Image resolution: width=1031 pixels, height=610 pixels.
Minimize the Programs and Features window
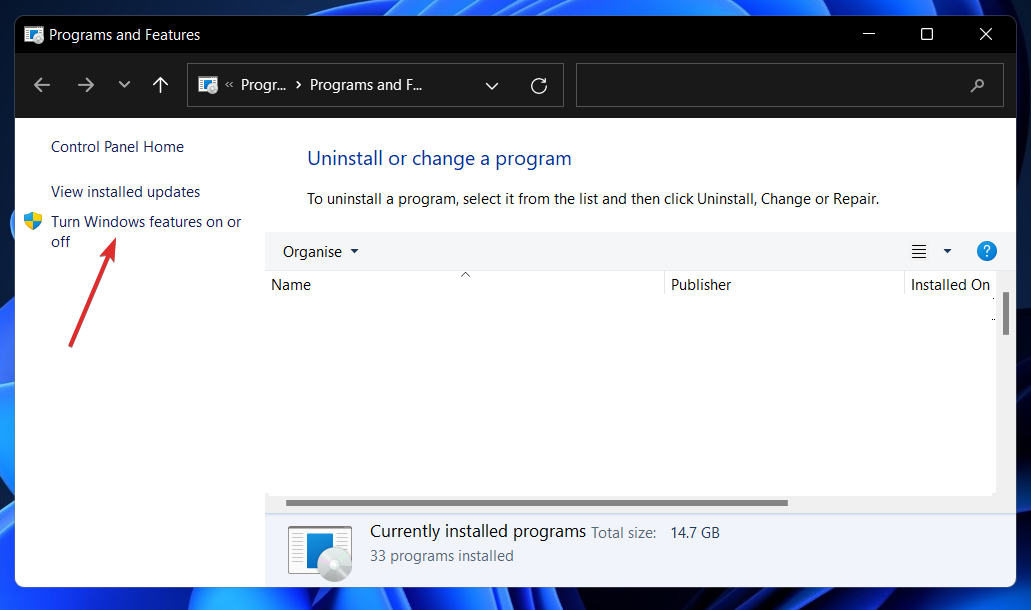click(x=869, y=34)
